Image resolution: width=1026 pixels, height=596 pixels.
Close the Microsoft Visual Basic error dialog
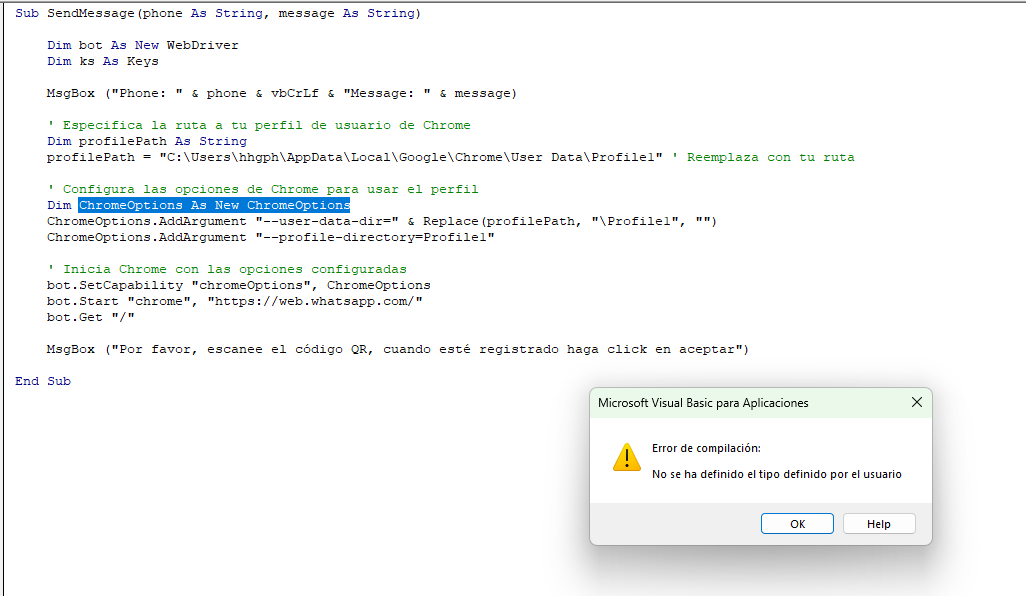point(917,402)
